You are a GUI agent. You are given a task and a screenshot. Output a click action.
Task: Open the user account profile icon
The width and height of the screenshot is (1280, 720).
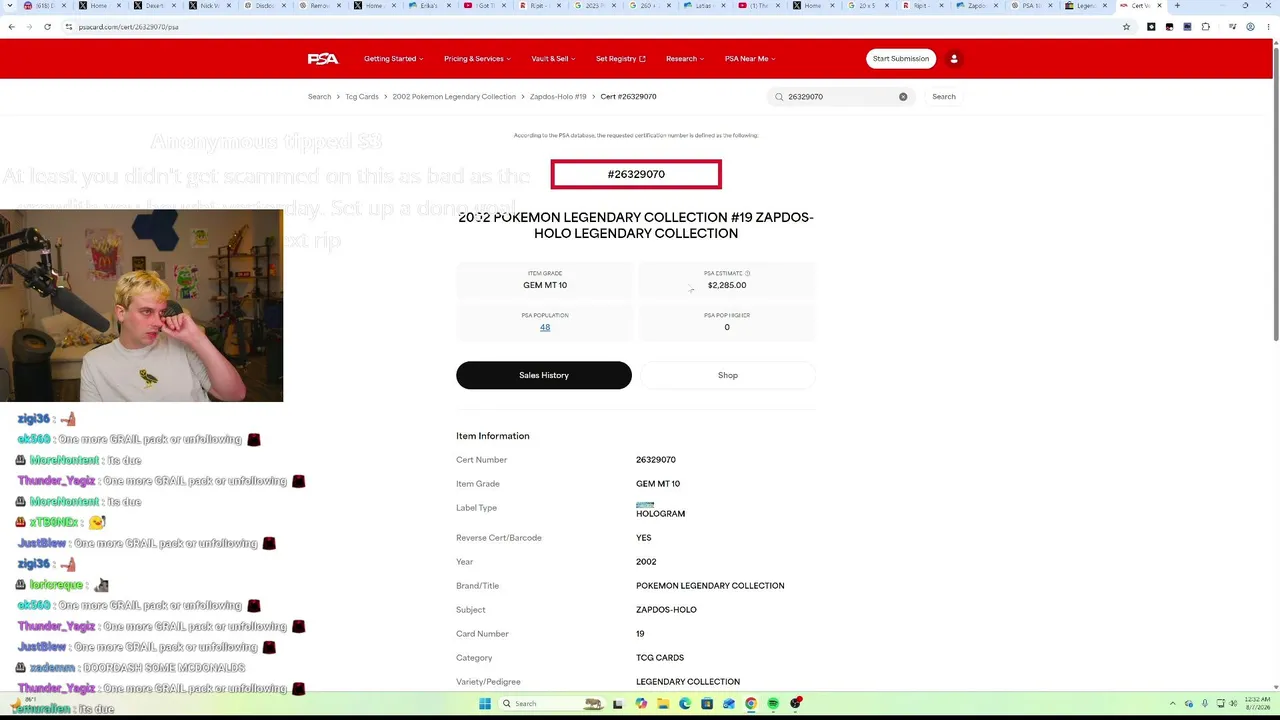[x=954, y=59]
